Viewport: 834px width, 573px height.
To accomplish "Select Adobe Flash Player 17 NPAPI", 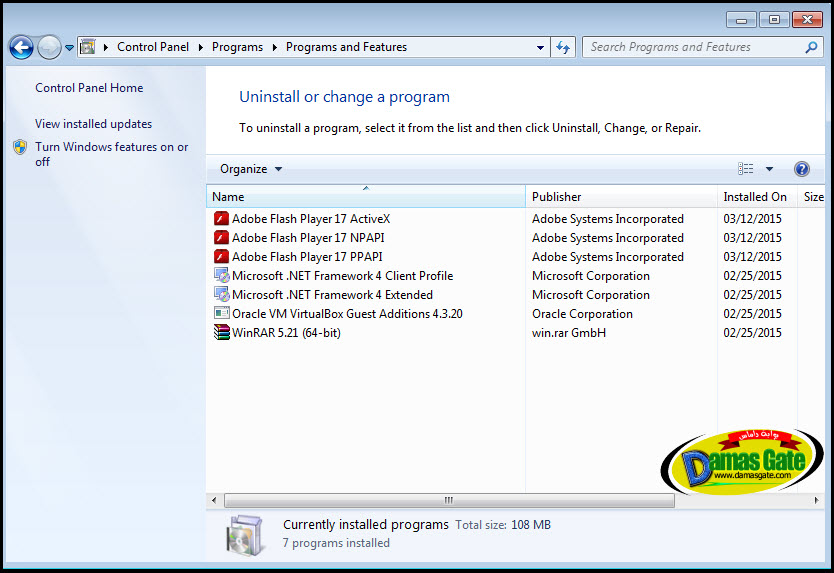I will coord(308,238).
